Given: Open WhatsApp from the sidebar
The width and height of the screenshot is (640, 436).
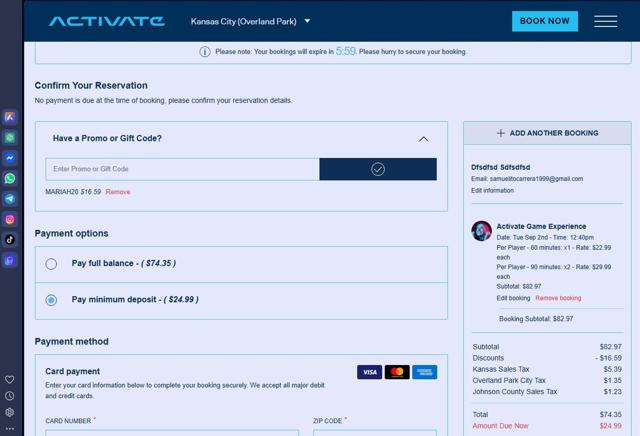Looking at the screenshot, I should (10, 178).
